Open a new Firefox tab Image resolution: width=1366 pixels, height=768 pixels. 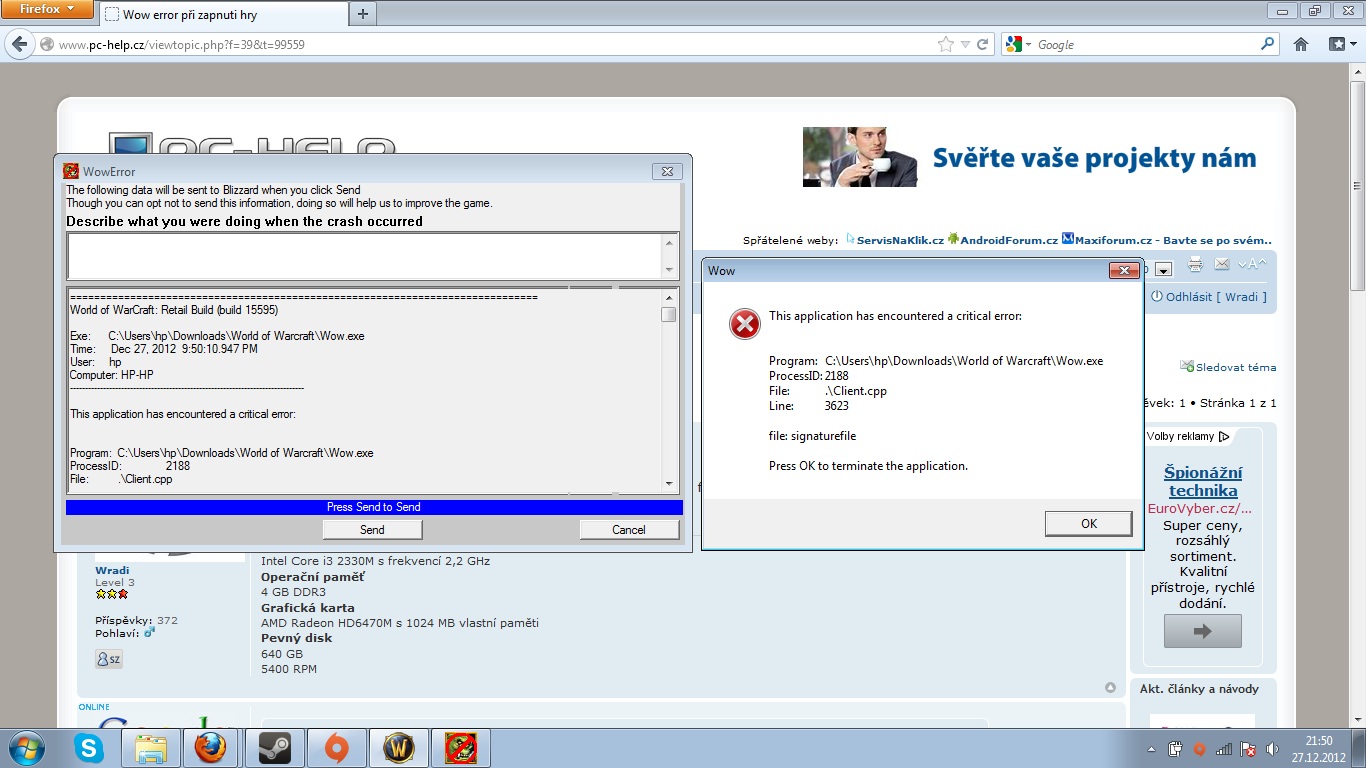click(362, 14)
